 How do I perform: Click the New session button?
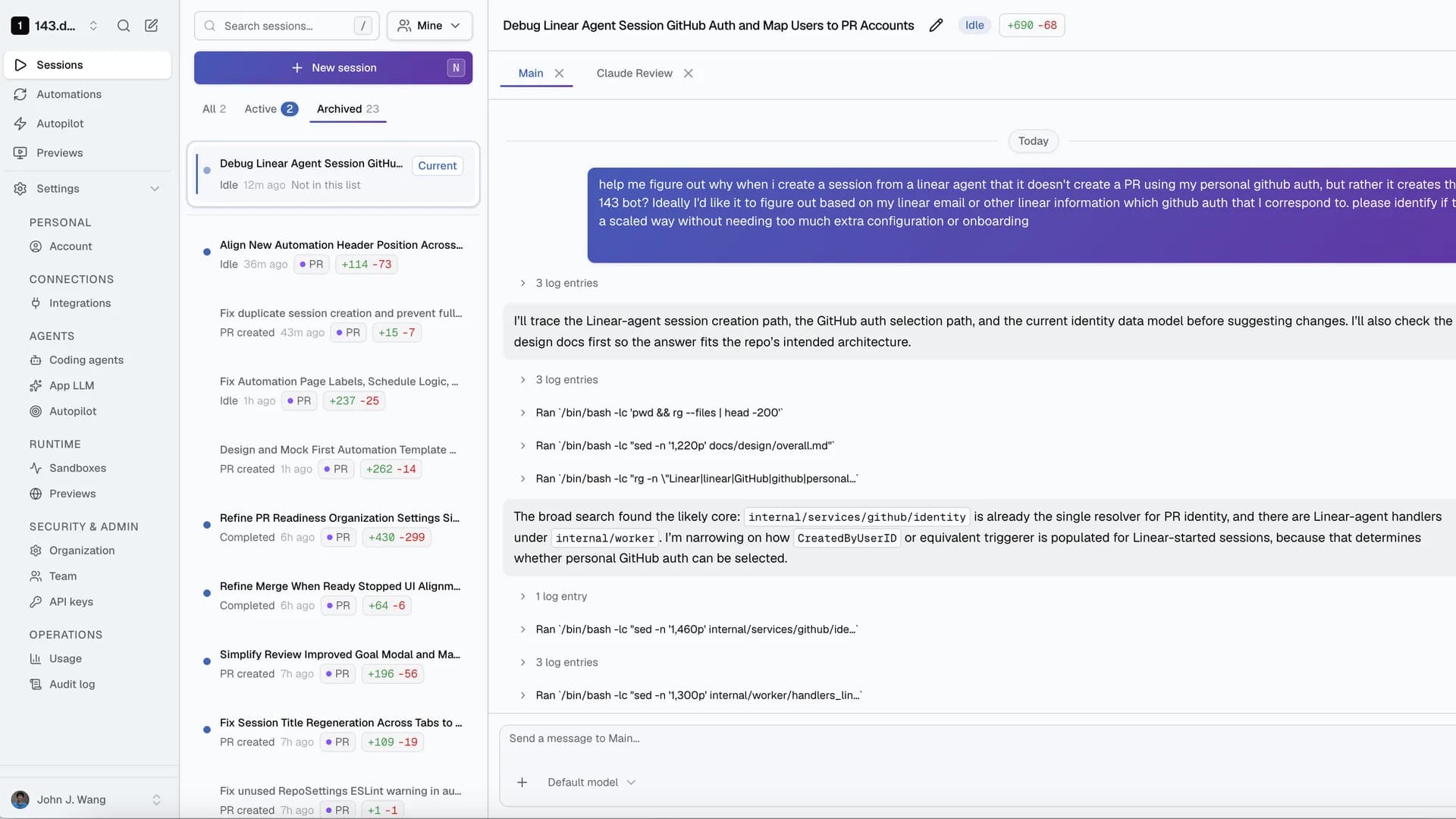pos(333,68)
